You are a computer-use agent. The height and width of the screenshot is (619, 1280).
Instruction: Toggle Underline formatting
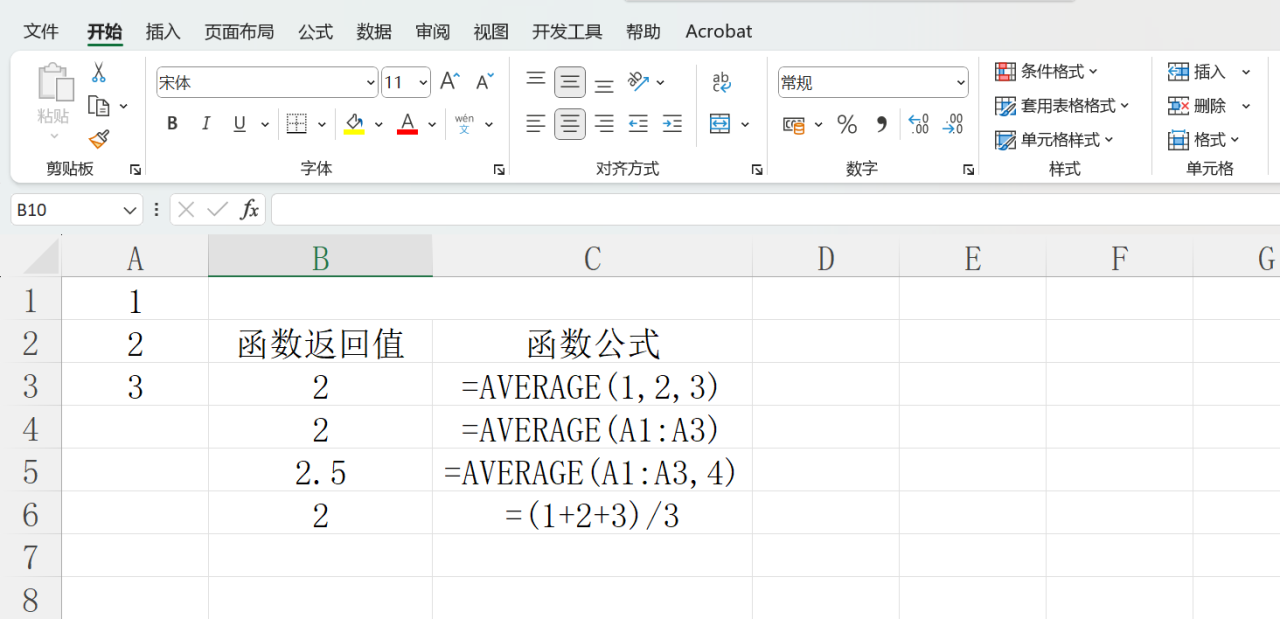point(239,124)
